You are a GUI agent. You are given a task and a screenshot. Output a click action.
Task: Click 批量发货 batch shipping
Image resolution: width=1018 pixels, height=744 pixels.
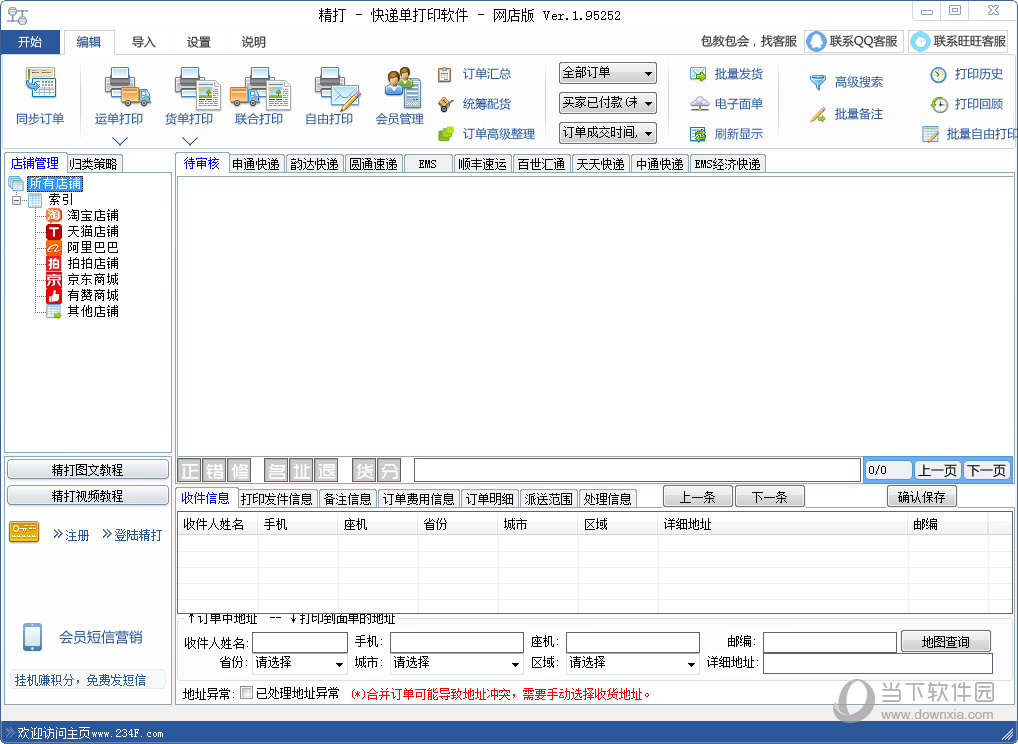pyautogui.click(x=726, y=74)
